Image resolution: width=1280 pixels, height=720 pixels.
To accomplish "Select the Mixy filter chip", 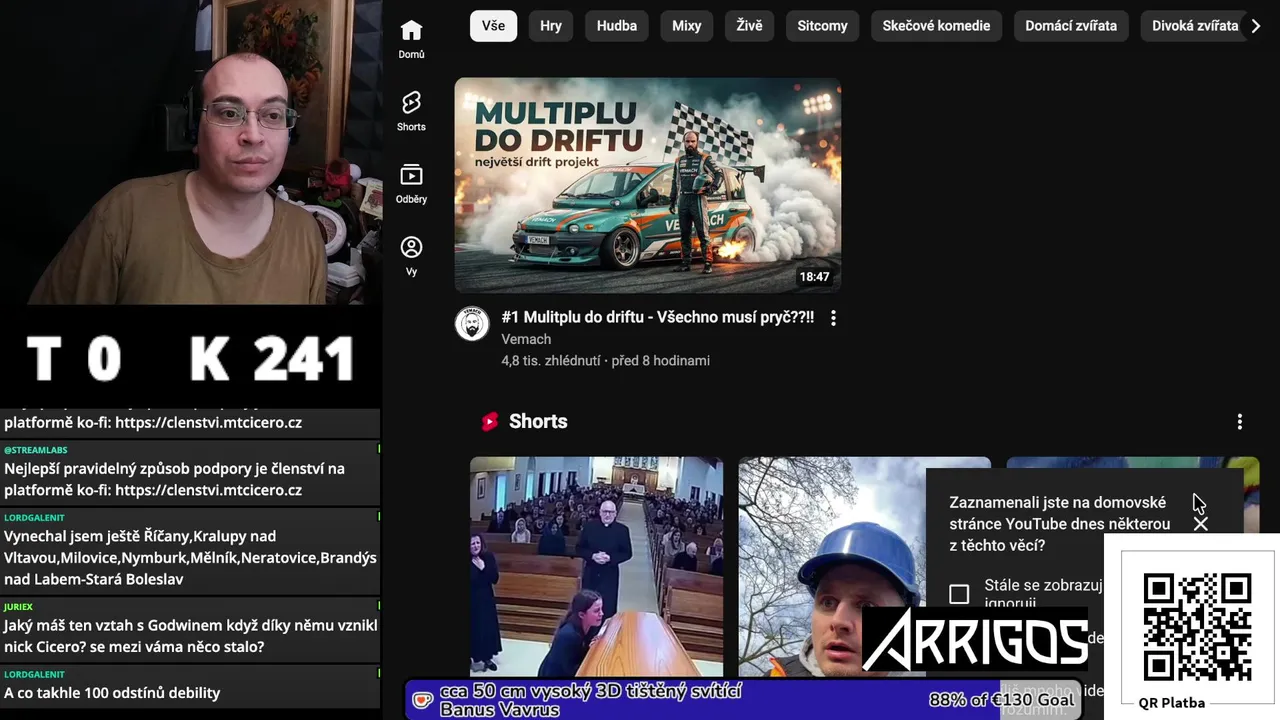I will click(687, 26).
